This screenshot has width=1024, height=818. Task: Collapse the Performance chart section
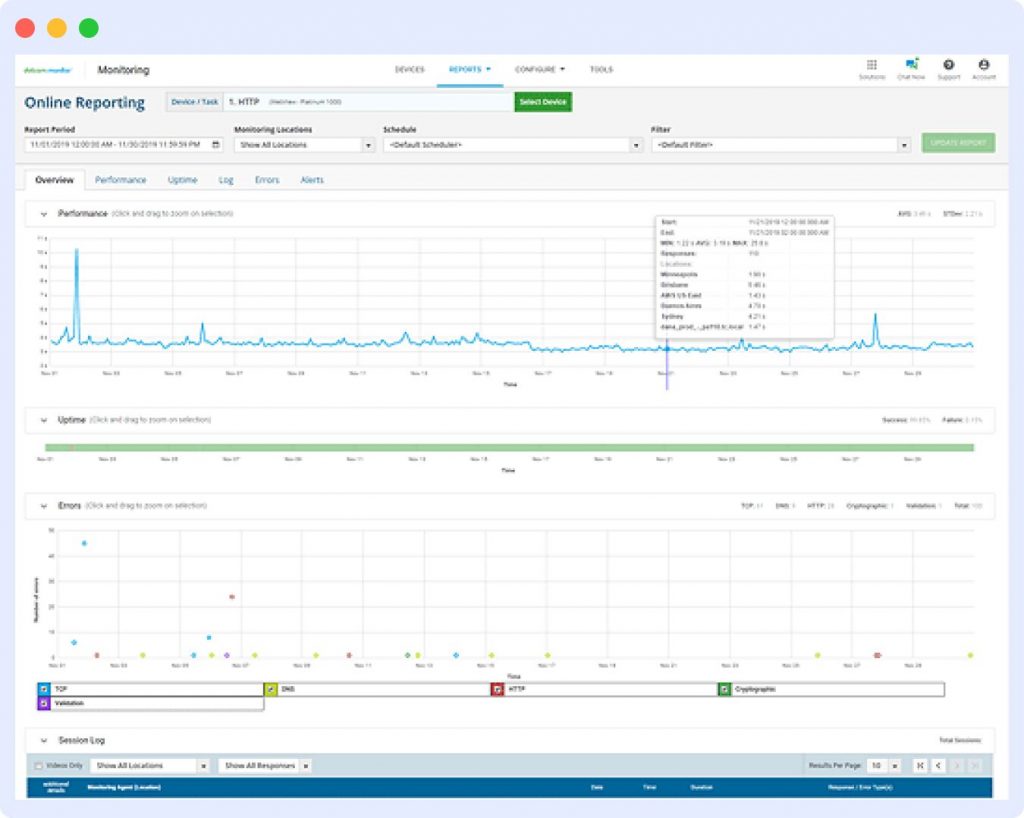coord(42,214)
